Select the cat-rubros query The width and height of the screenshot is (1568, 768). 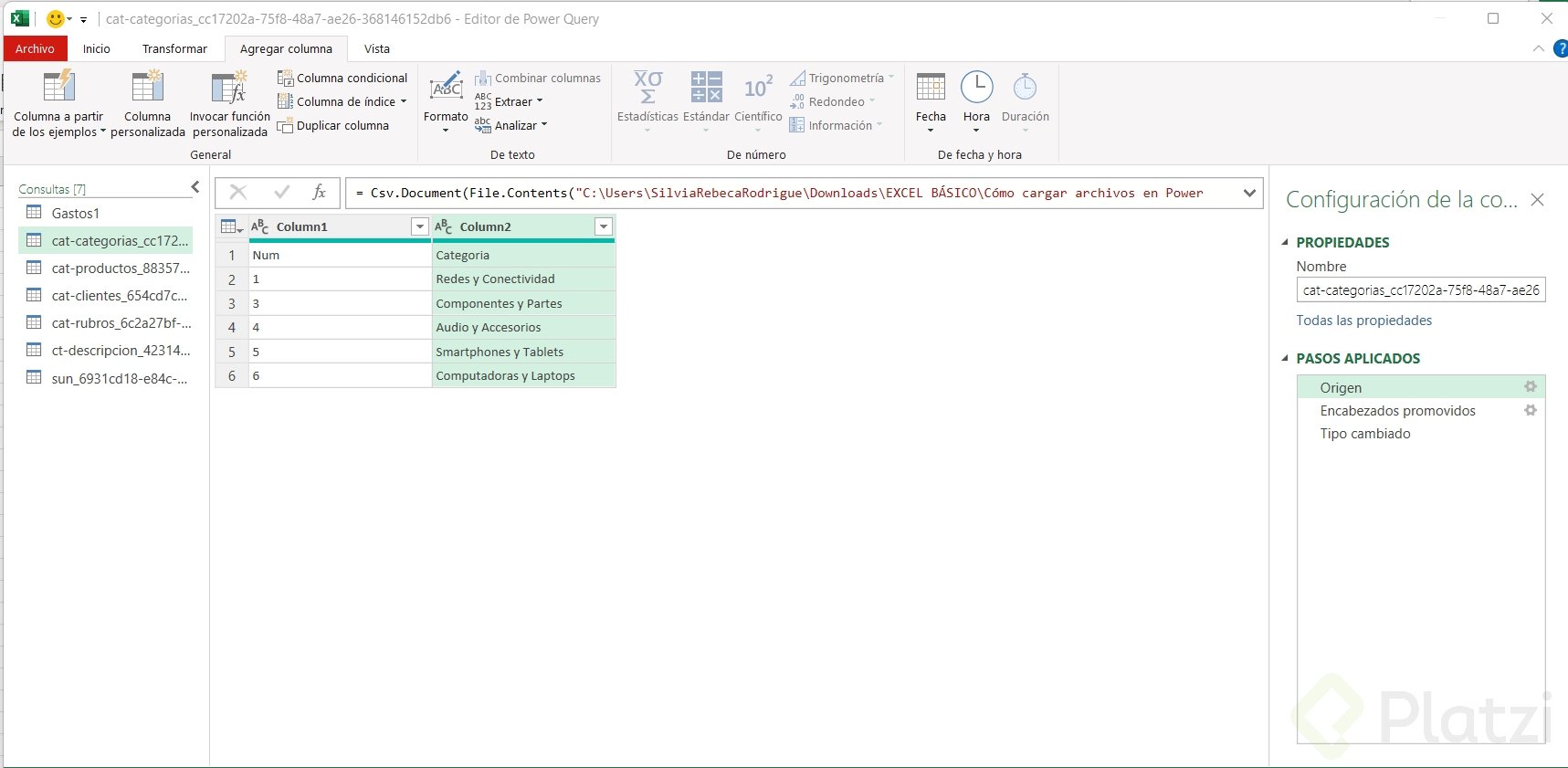(106, 322)
